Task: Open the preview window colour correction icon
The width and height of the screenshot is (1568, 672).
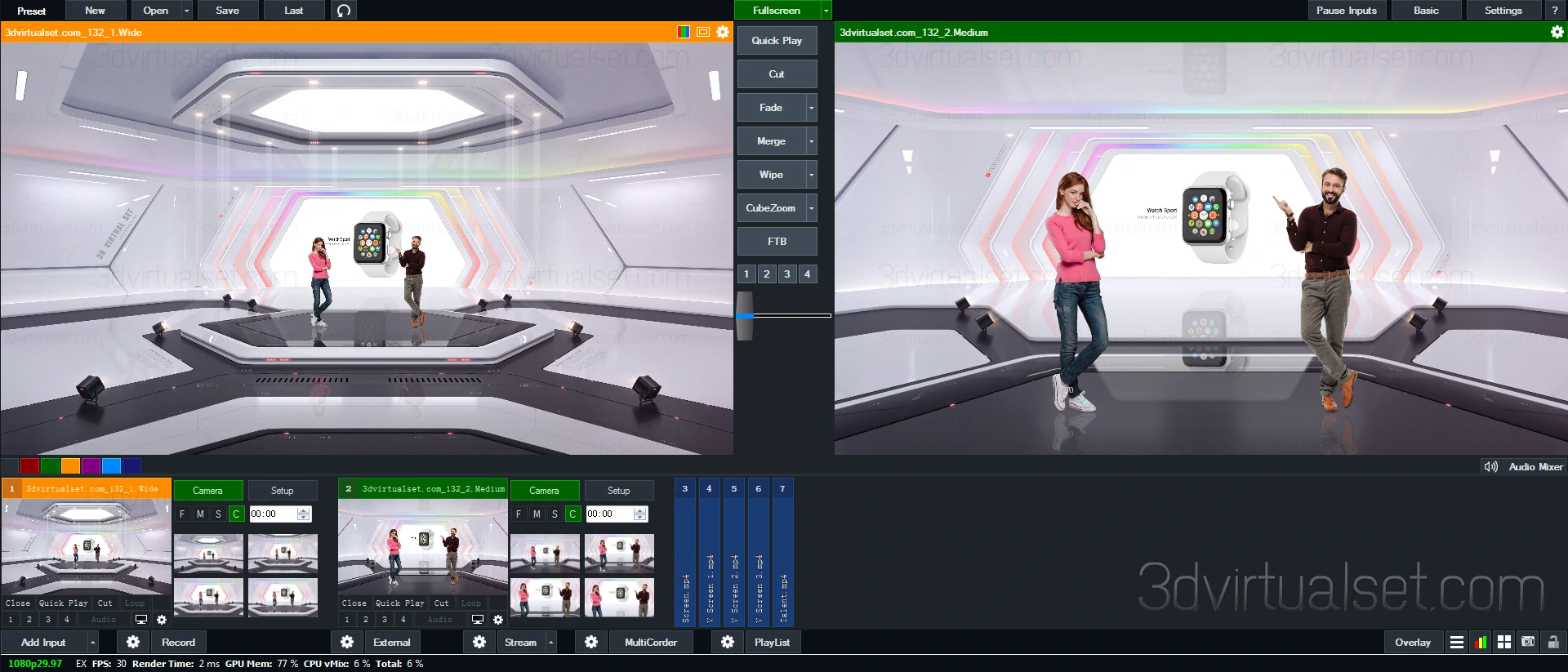Action: pyautogui.click(x=684, y=32)
